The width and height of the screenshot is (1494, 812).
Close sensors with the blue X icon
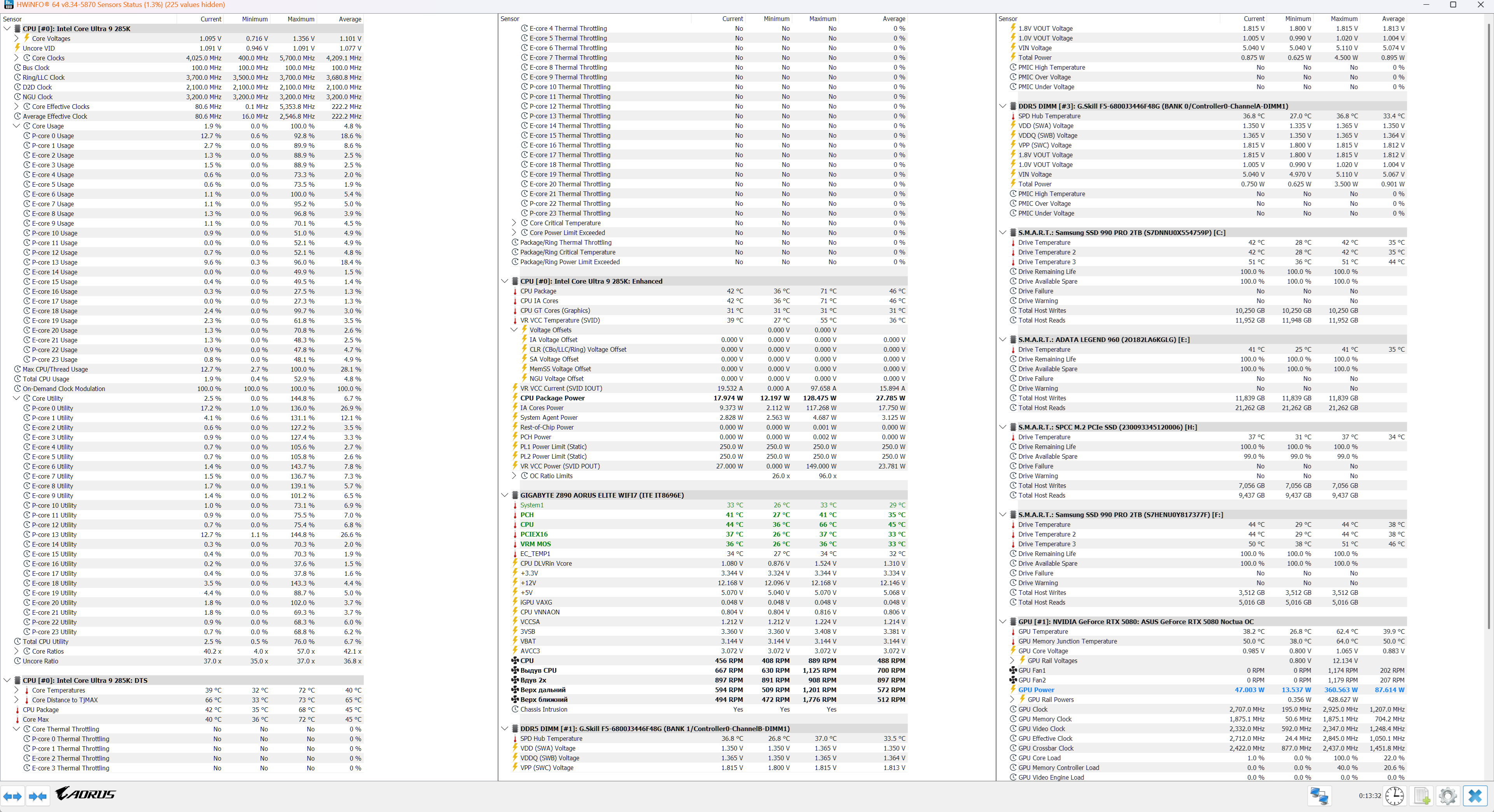1475,796
